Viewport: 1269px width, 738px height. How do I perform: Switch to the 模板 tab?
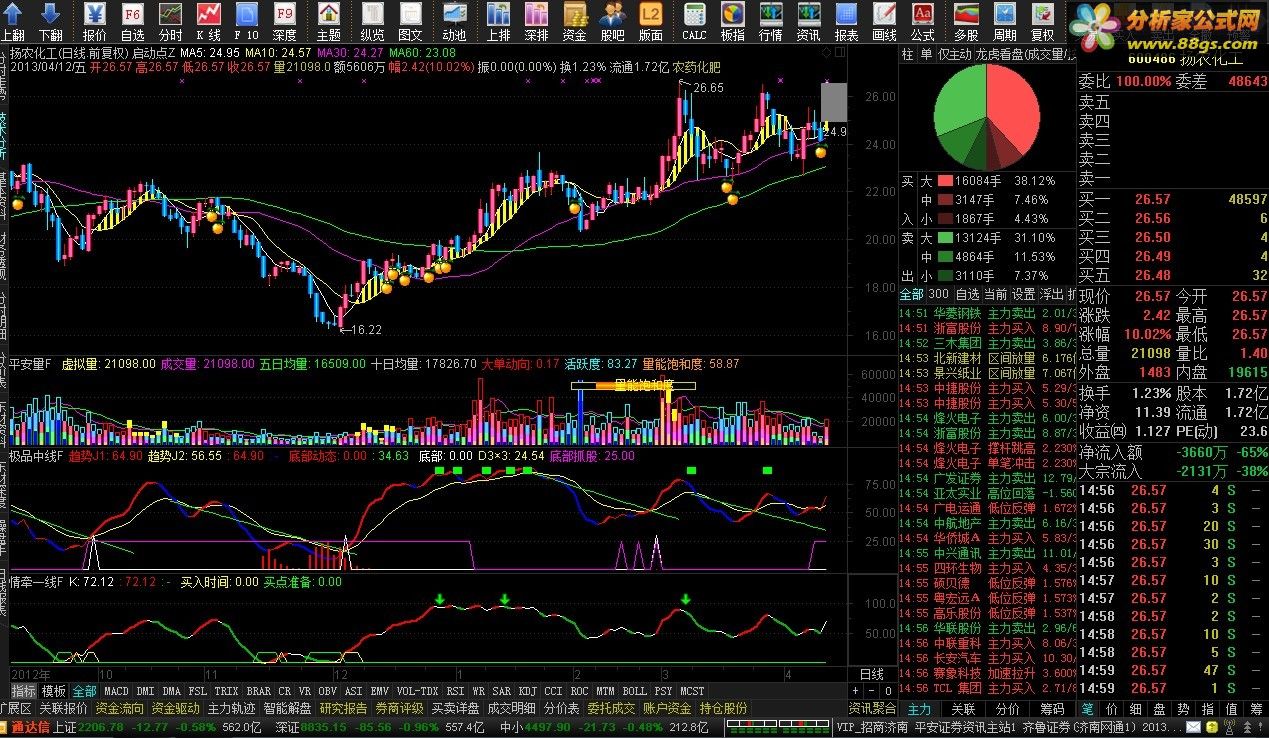[53, 691]
